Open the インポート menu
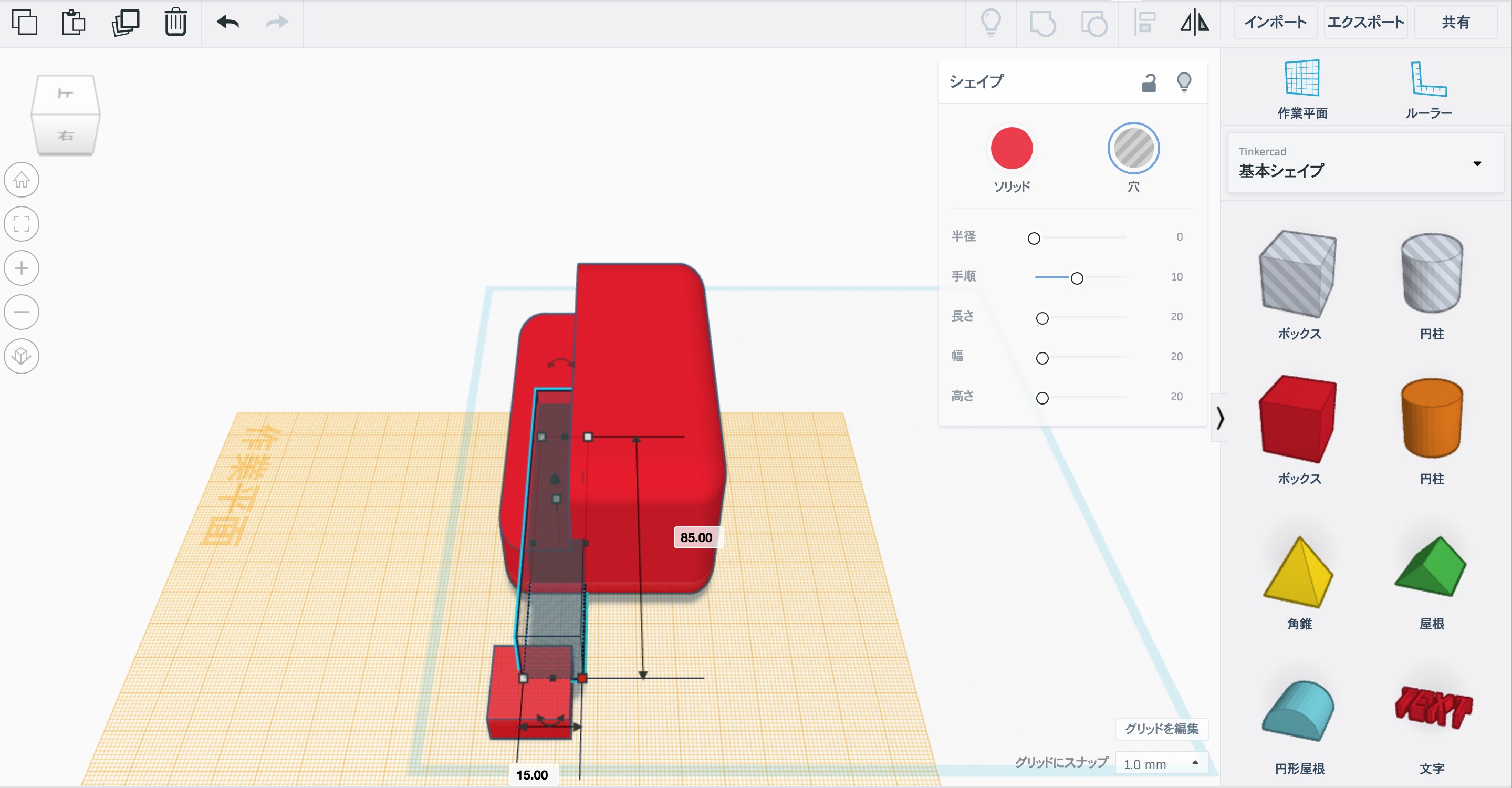The width and height of the screenshot is (1512, 788). (x=1275, y=22)
